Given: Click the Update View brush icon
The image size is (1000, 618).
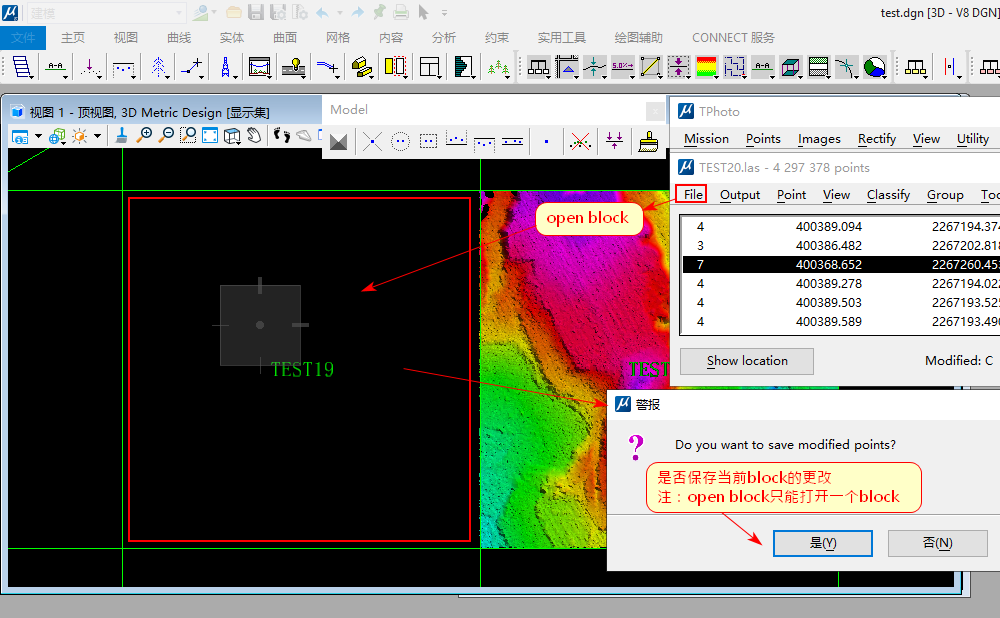Looking at the screenshot, I should pos(121,136).
